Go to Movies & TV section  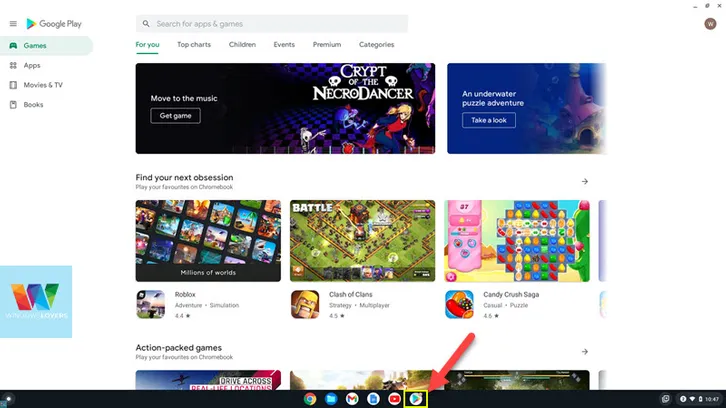click(42, 85)
